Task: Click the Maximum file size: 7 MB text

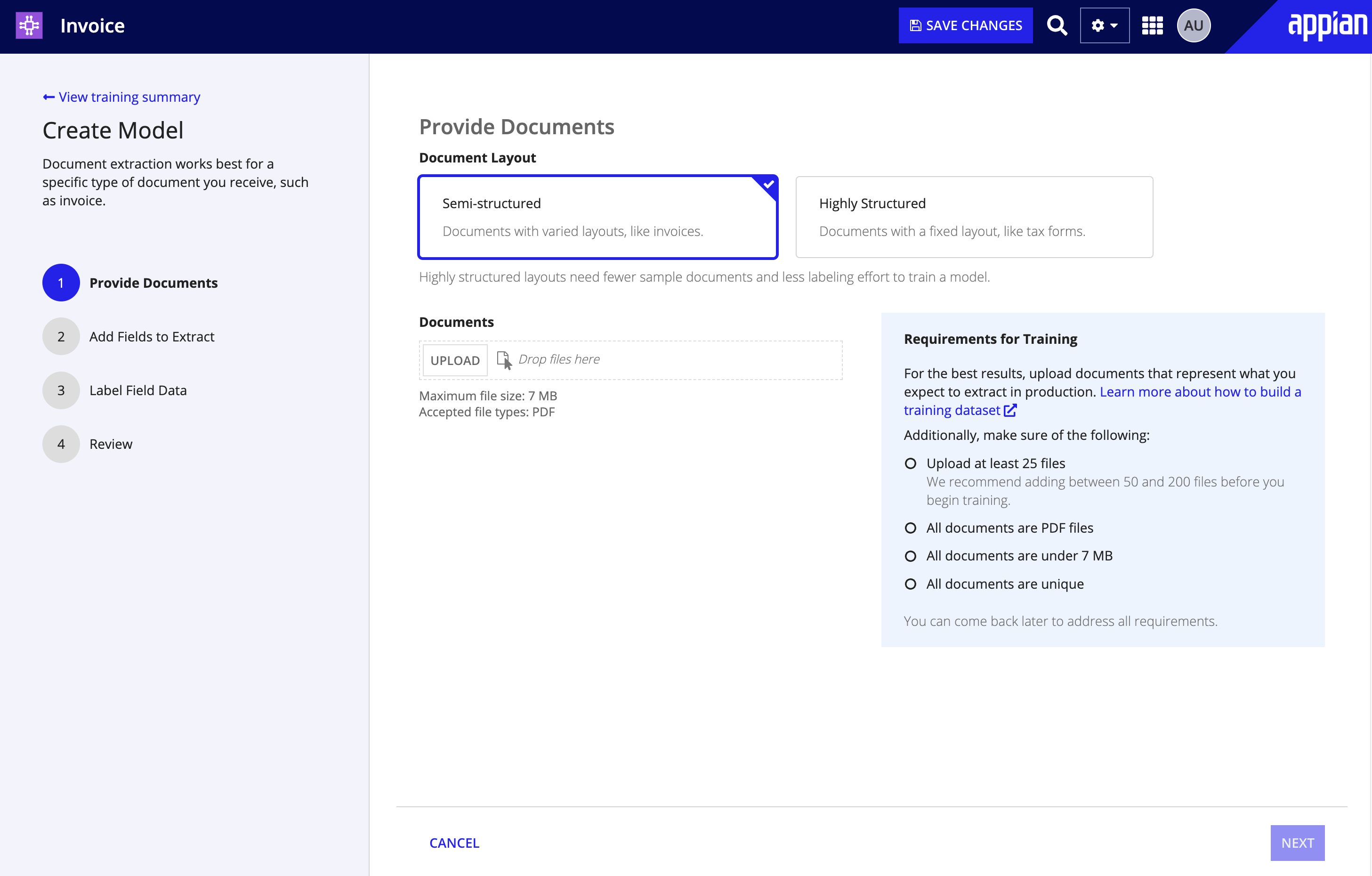Action: (488, 396)
